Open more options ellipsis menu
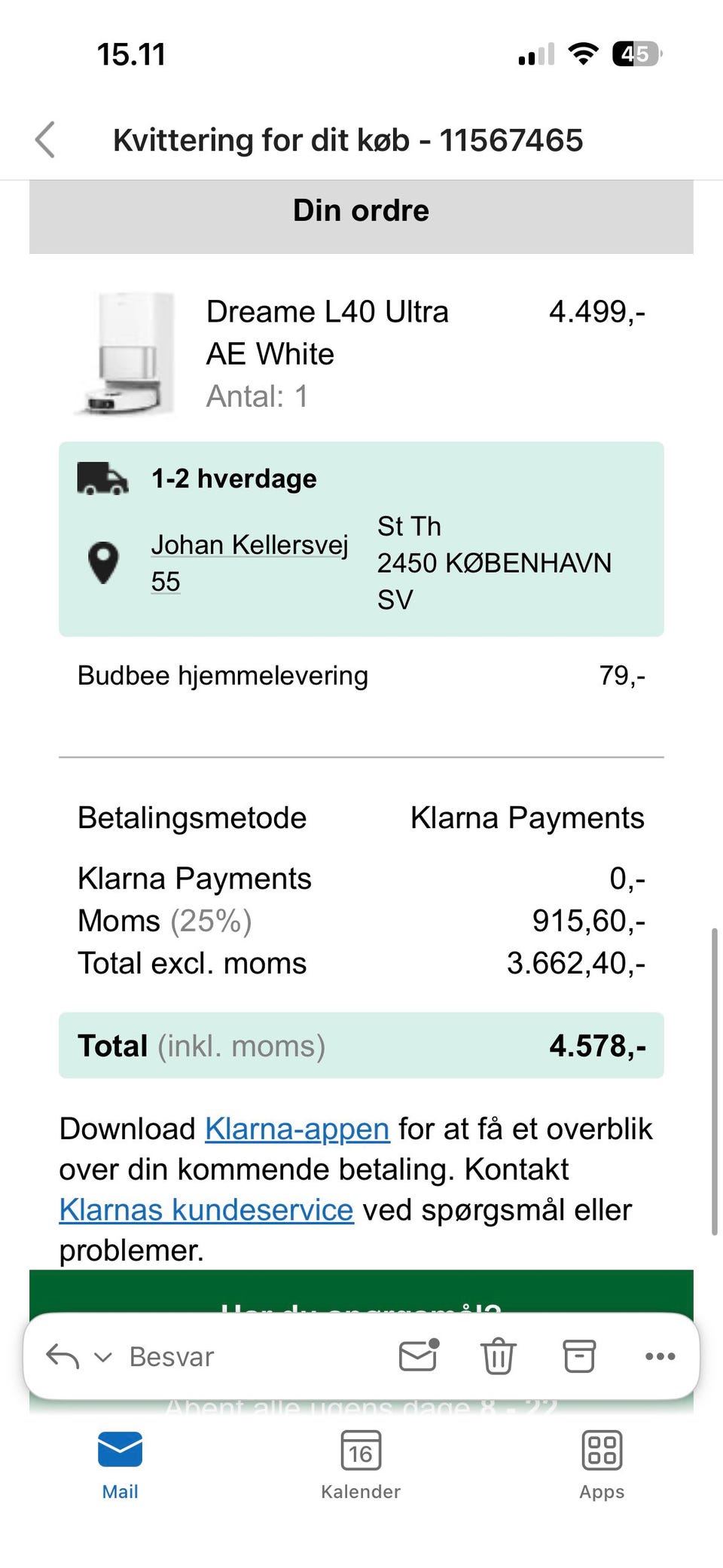Image resolution: width=723 pixels, height=1568 pixels. click(x=660, y=1356)
